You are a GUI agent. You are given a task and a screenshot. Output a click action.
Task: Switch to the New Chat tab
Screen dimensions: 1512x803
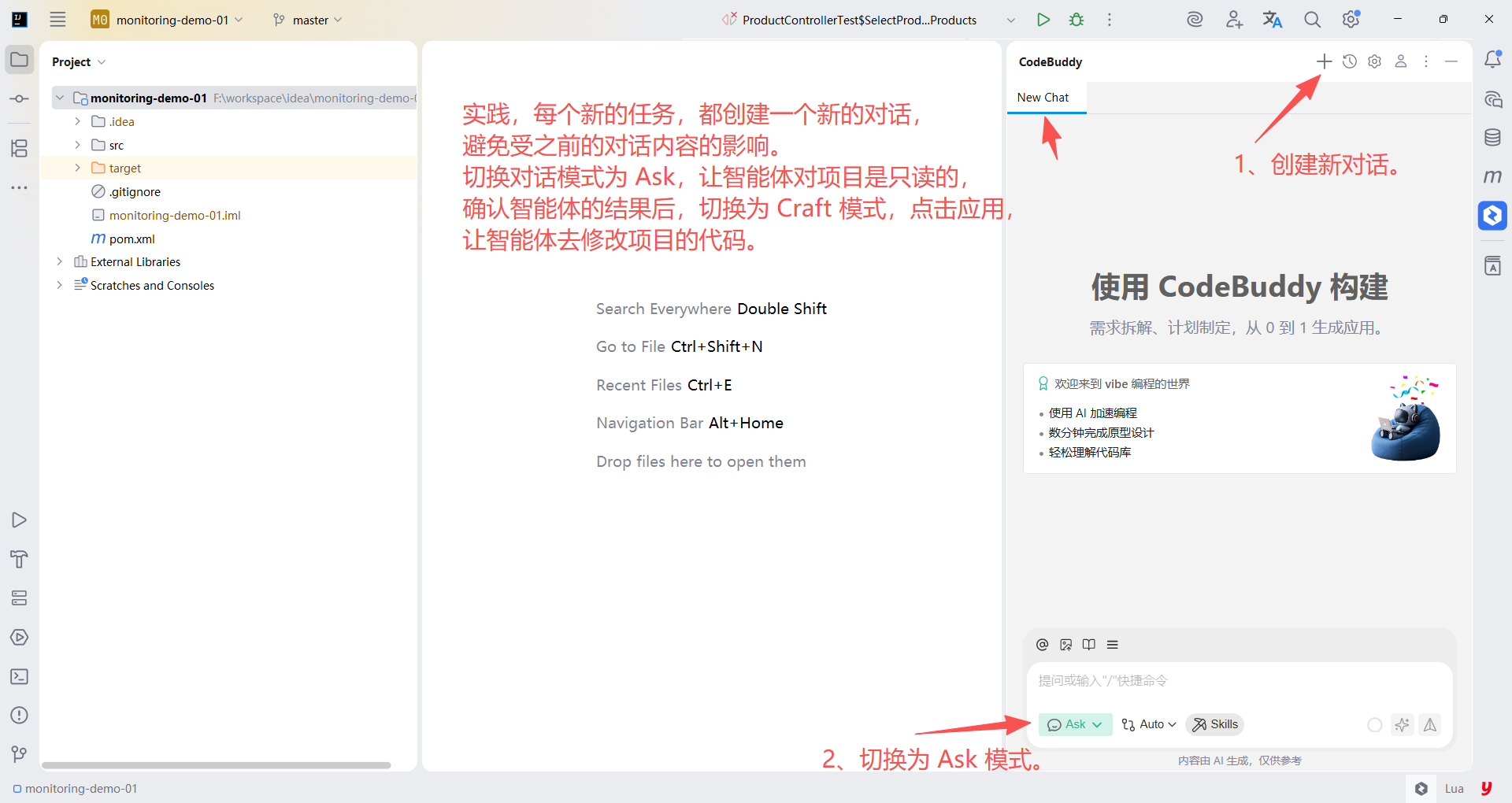click(x=1043, y=98)
